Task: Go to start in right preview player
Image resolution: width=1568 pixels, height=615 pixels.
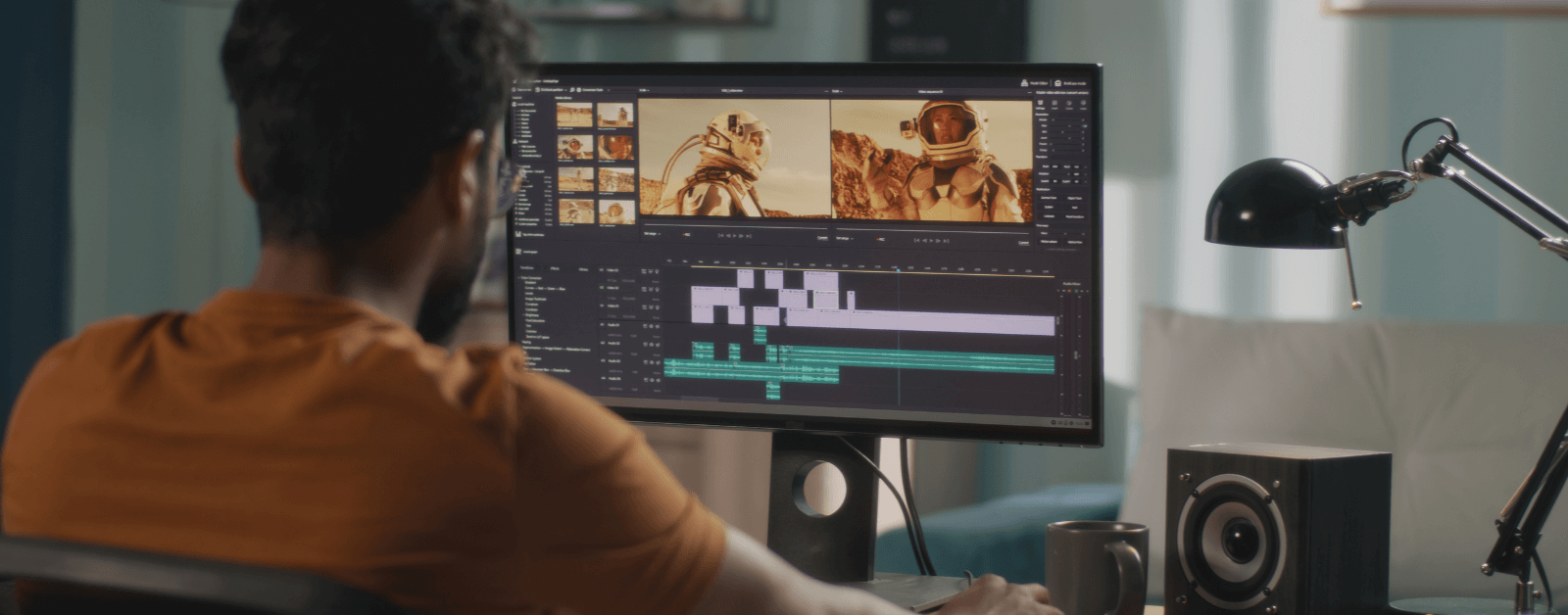Action: 916,241
